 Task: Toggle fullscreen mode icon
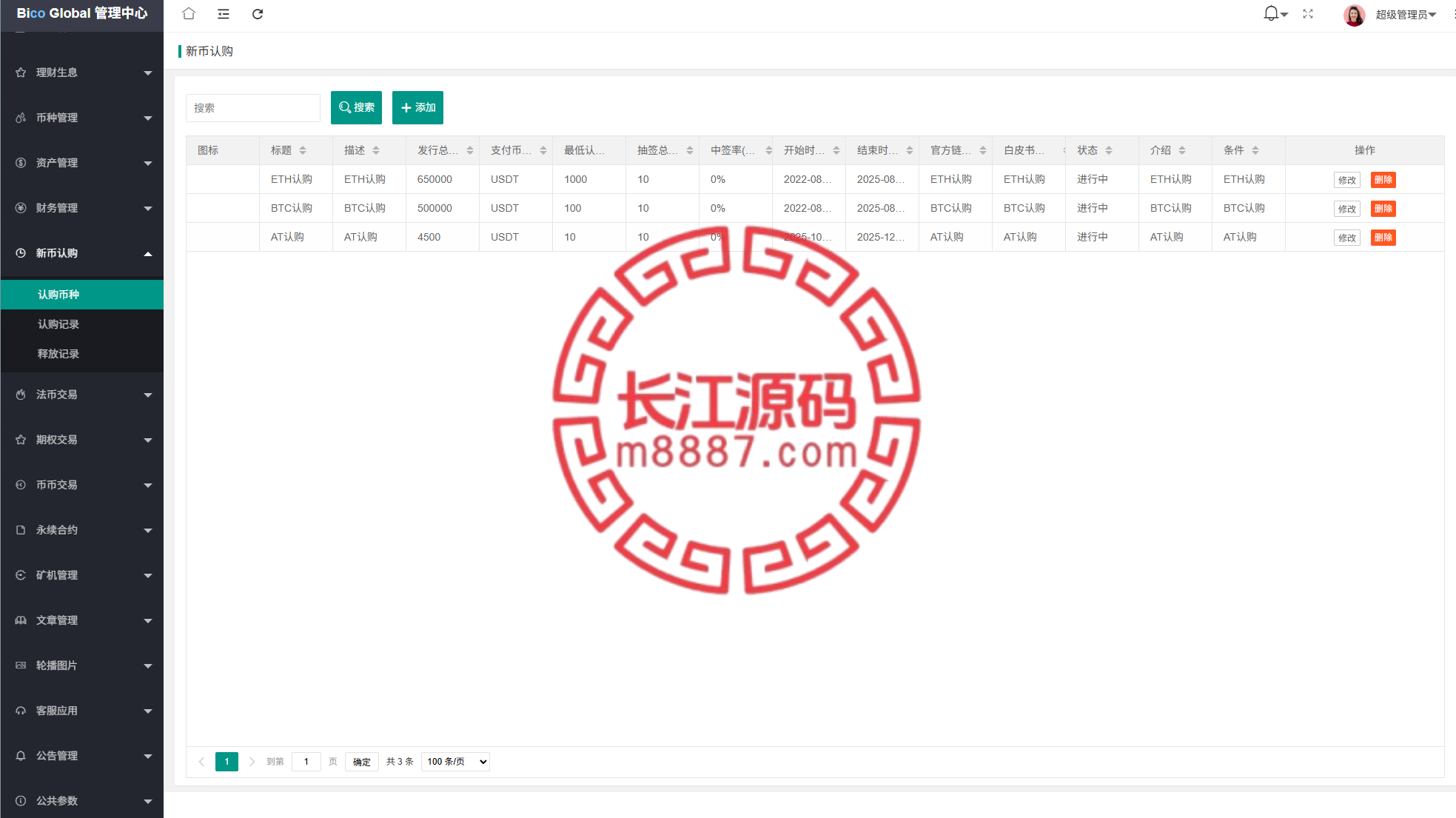pyautogui.click(x=1308, y=14)
